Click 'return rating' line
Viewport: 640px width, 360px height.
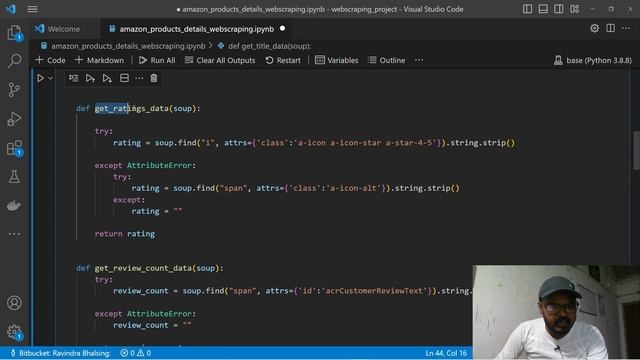coord(125,234)
